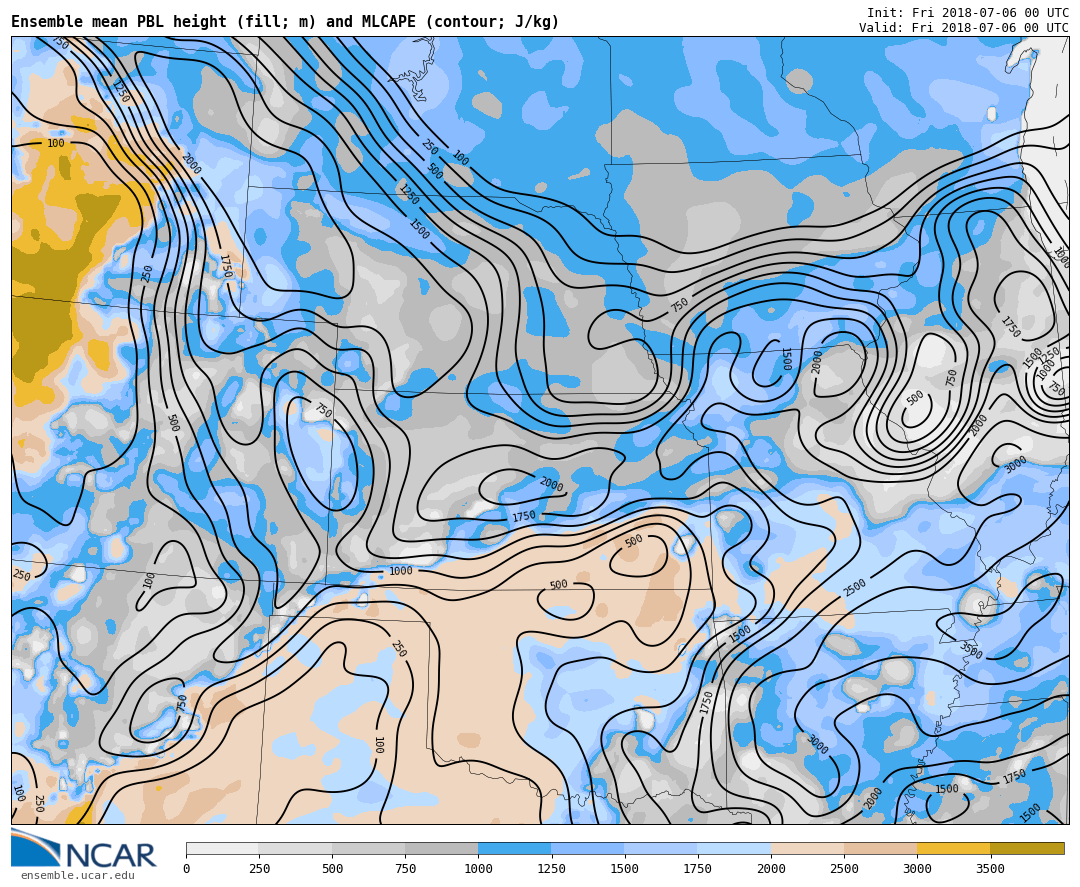The height and width of the screenshot is (887, 1080).
Task: Click the colorbar tick label 2000
Action: point(771,869)
